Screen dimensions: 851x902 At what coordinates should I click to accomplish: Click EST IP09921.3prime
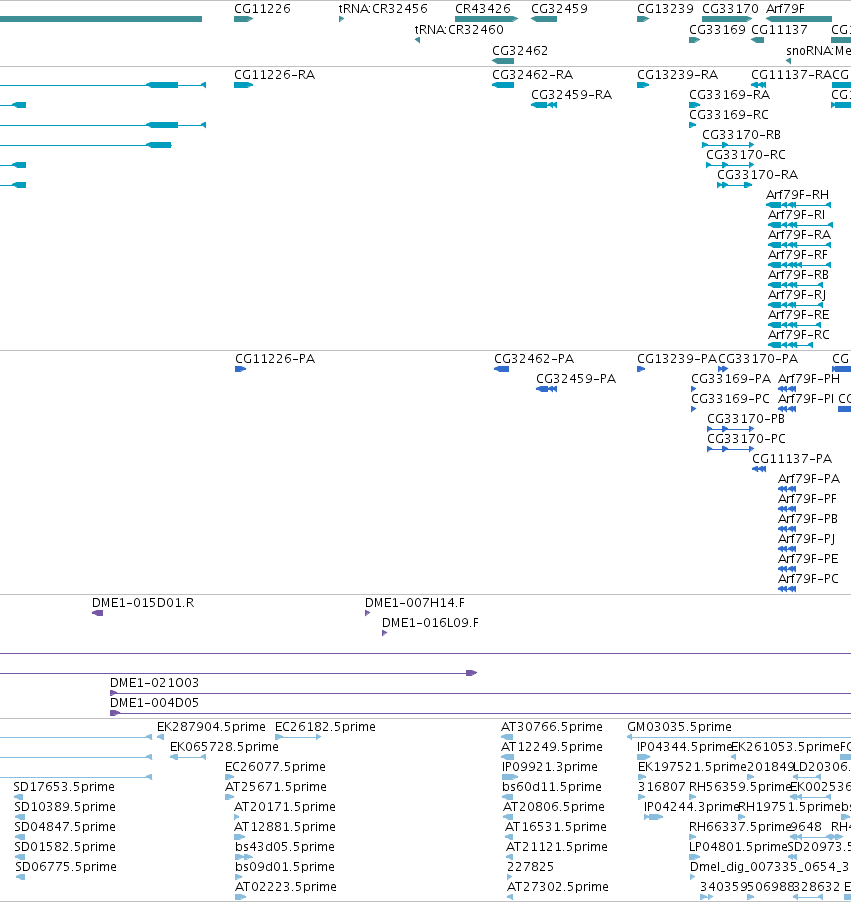pyautogui.click(x=510, y=777)
